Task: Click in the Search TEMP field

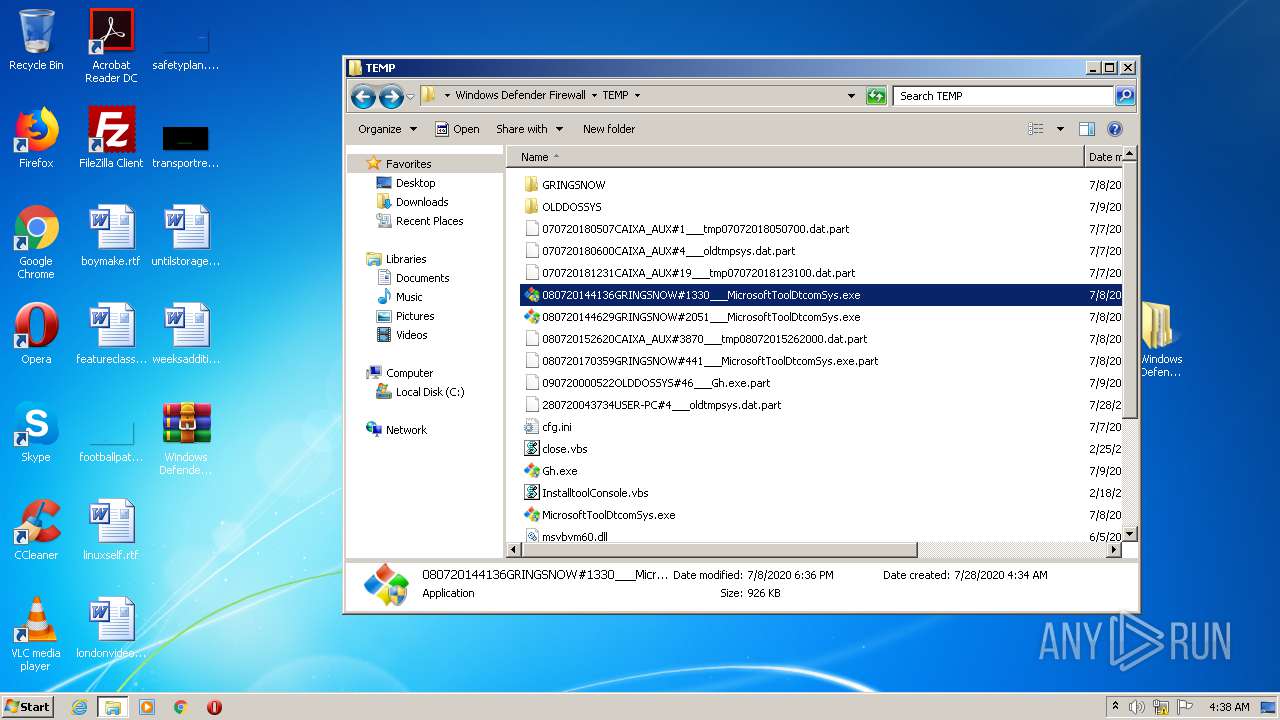Action: 1003,96
